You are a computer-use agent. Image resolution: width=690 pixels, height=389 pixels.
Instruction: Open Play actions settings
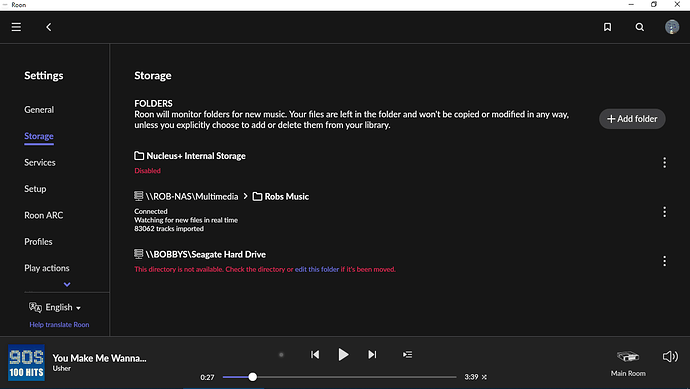[47, 268]
